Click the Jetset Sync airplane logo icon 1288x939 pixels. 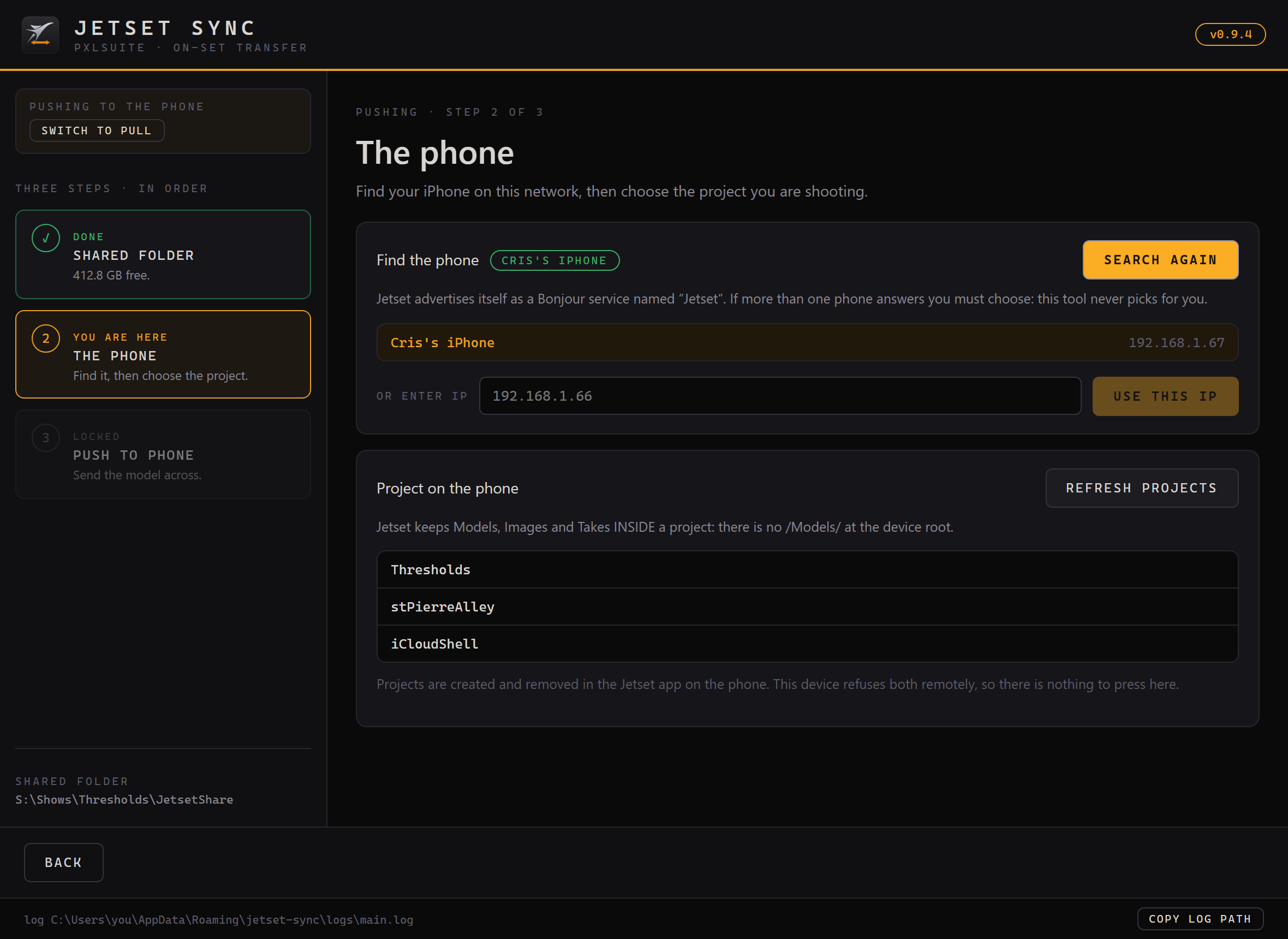point(40,35)
